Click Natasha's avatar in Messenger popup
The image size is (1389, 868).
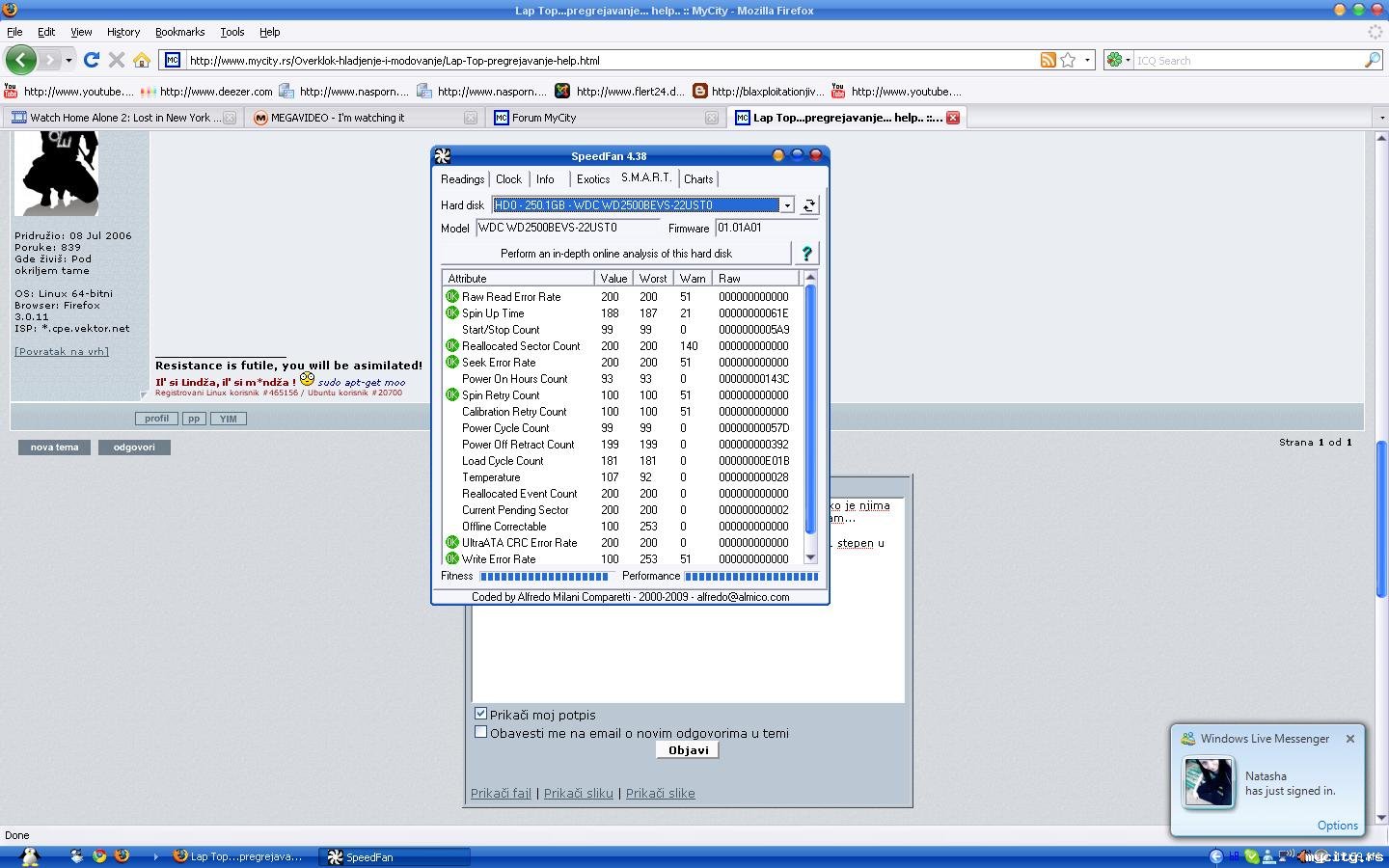(1208, 782)
